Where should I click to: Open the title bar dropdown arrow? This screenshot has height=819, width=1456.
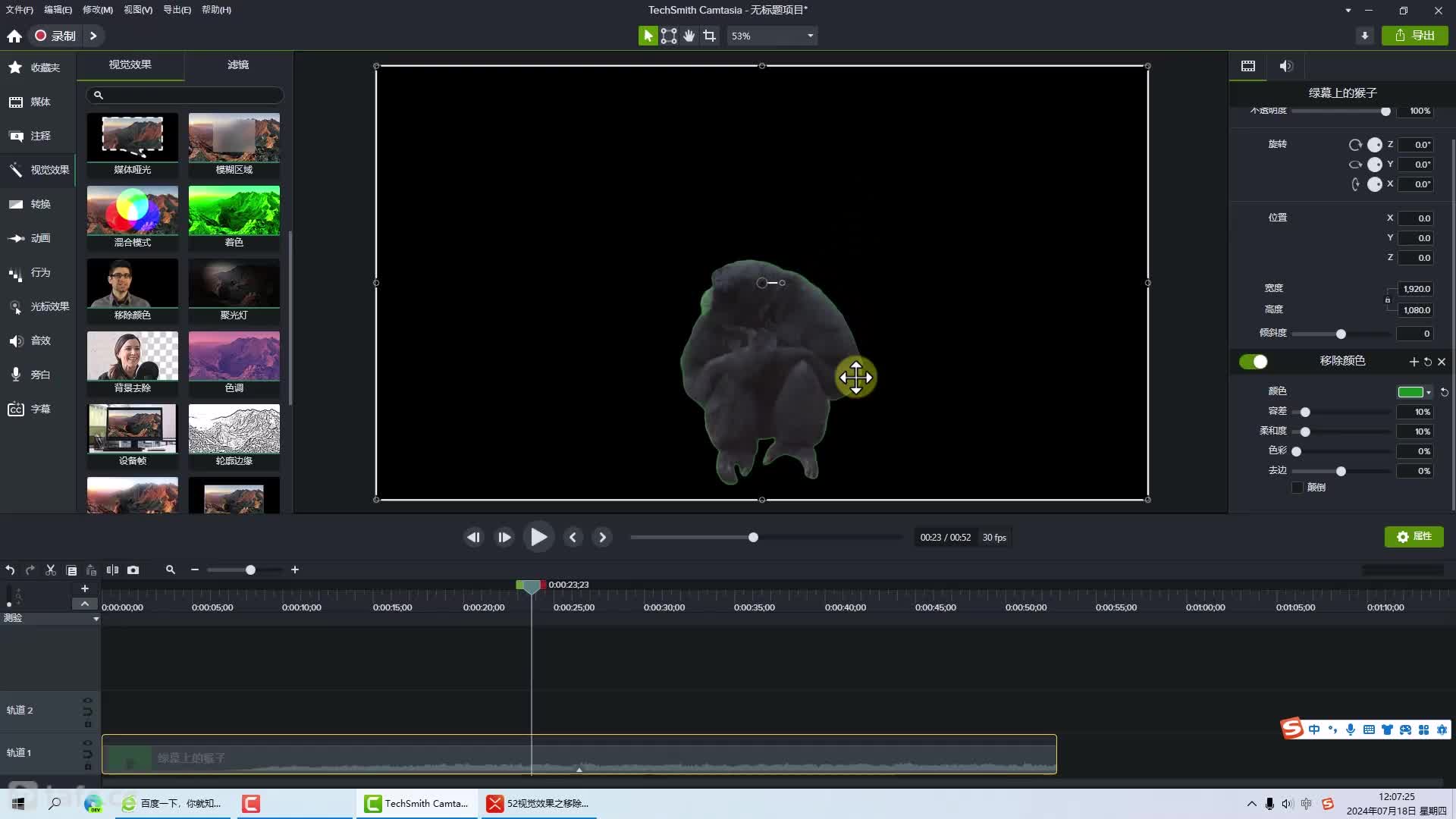[1348, 11]
